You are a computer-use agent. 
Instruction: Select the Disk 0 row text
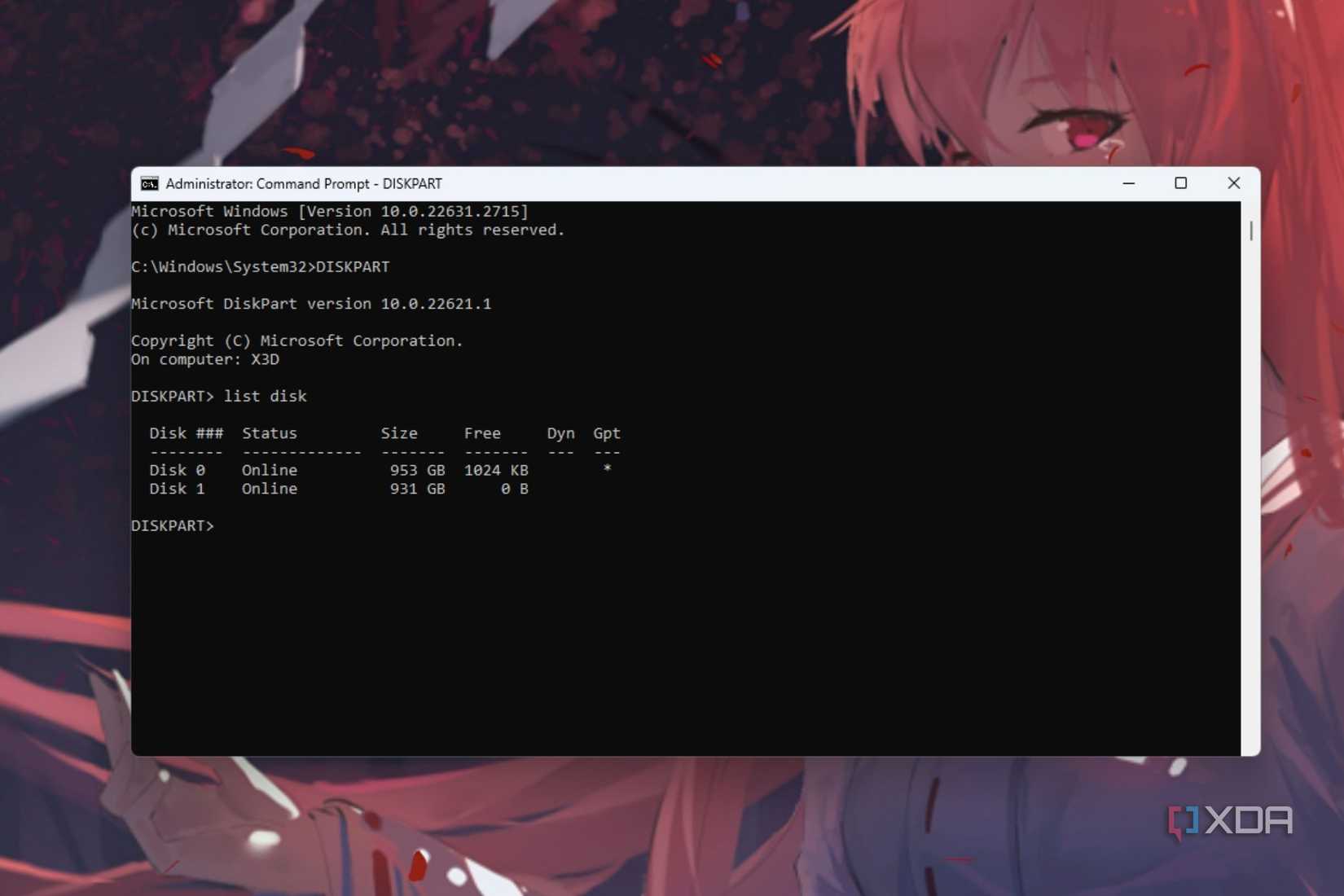(x=326, y=470)
